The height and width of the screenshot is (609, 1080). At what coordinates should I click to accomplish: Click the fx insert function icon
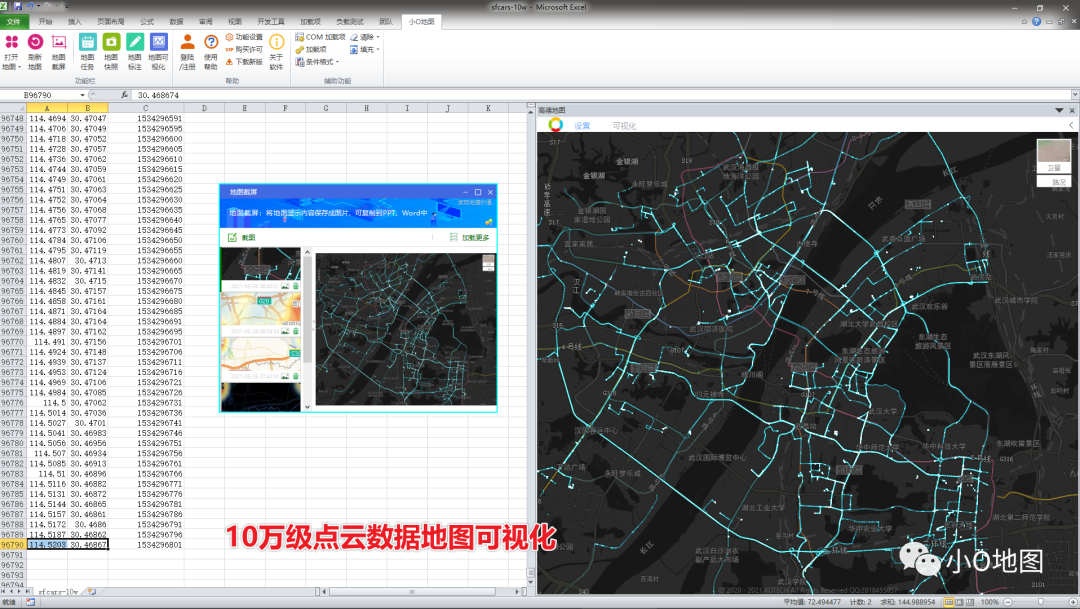pos(124,95)
